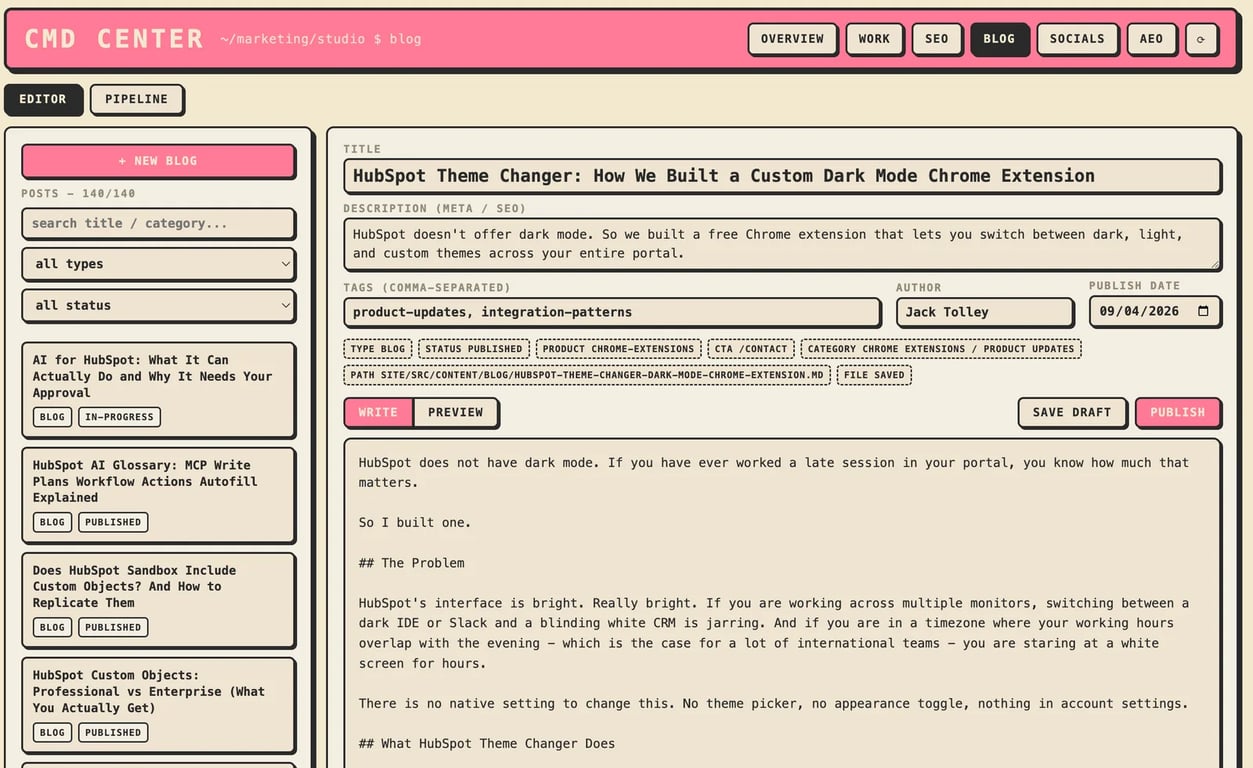
Task: Click the 'CATEGORY CHROME EXTENSIONS / PRODUCT UPDATES' chip
Action: coord(941,349)
